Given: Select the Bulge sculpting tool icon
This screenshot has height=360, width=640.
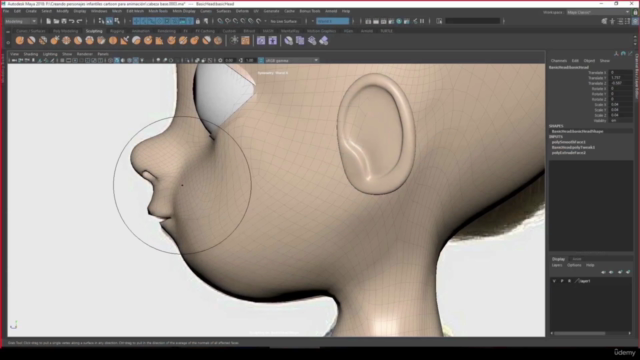Looking at the screenshot, I should pos(195,40).
